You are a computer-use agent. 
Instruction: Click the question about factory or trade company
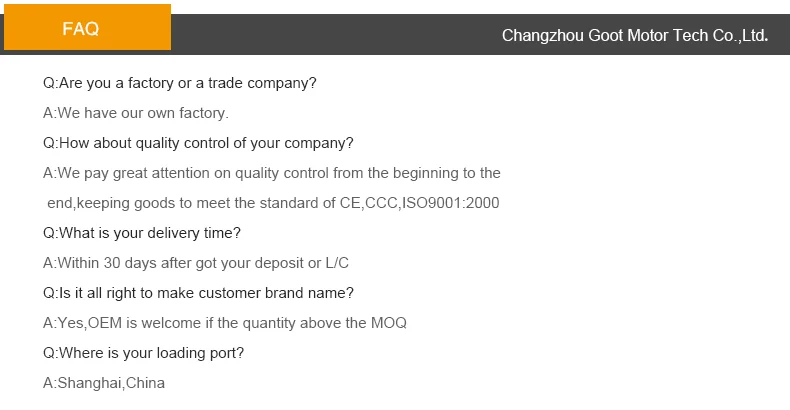[x=179, y=83]
